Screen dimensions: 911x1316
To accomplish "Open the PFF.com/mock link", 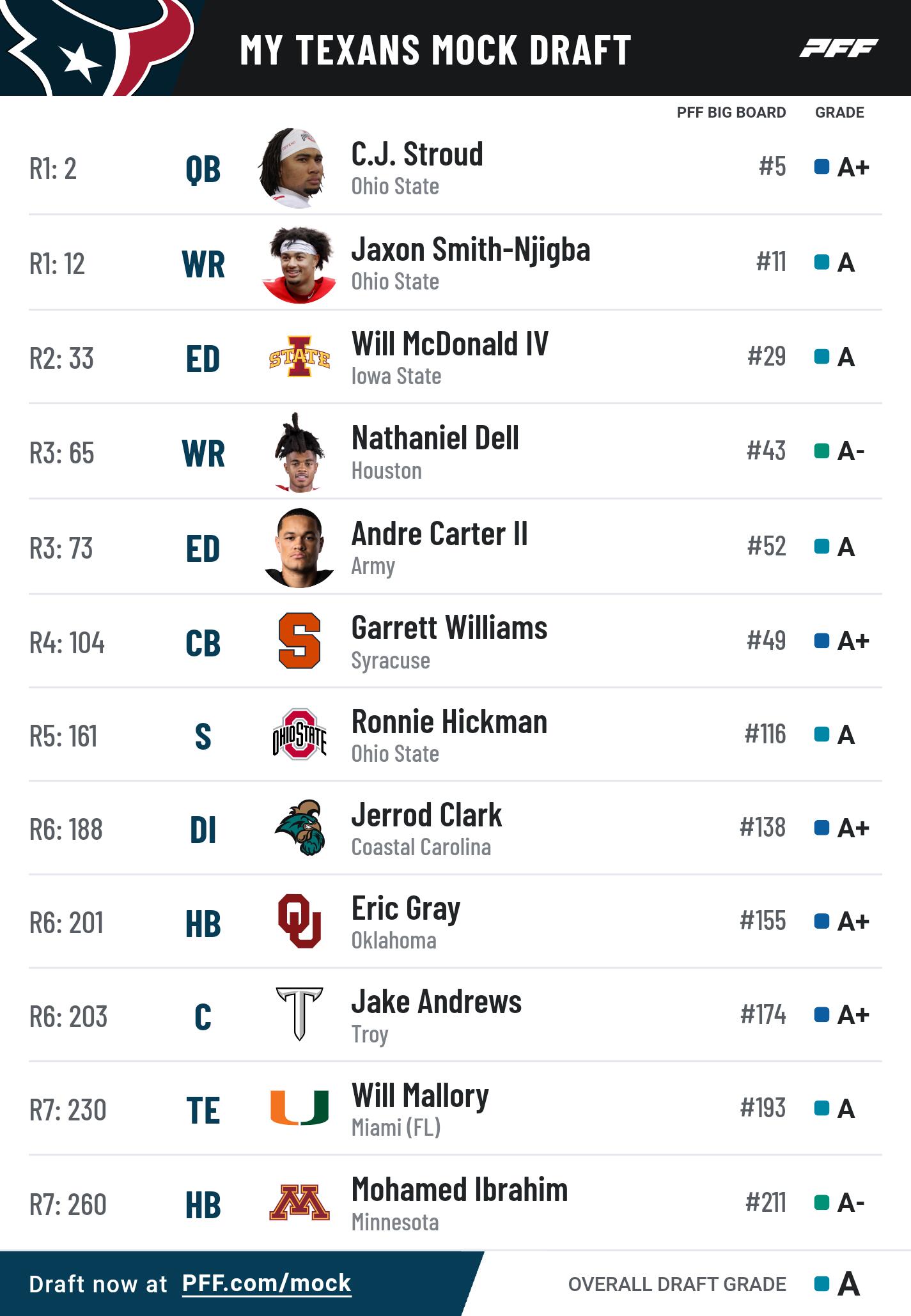I will (x=267, y=1283).
